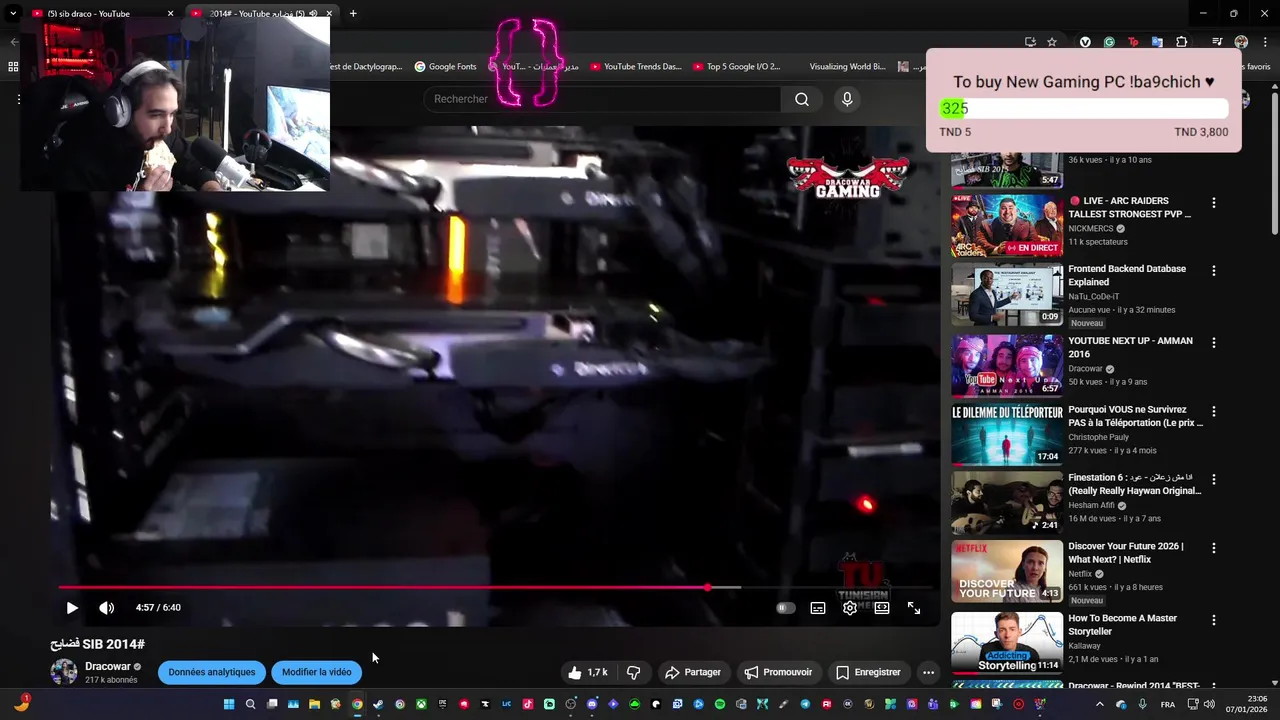Open options for How To Become A Master Storyteller

point(1214,620)
